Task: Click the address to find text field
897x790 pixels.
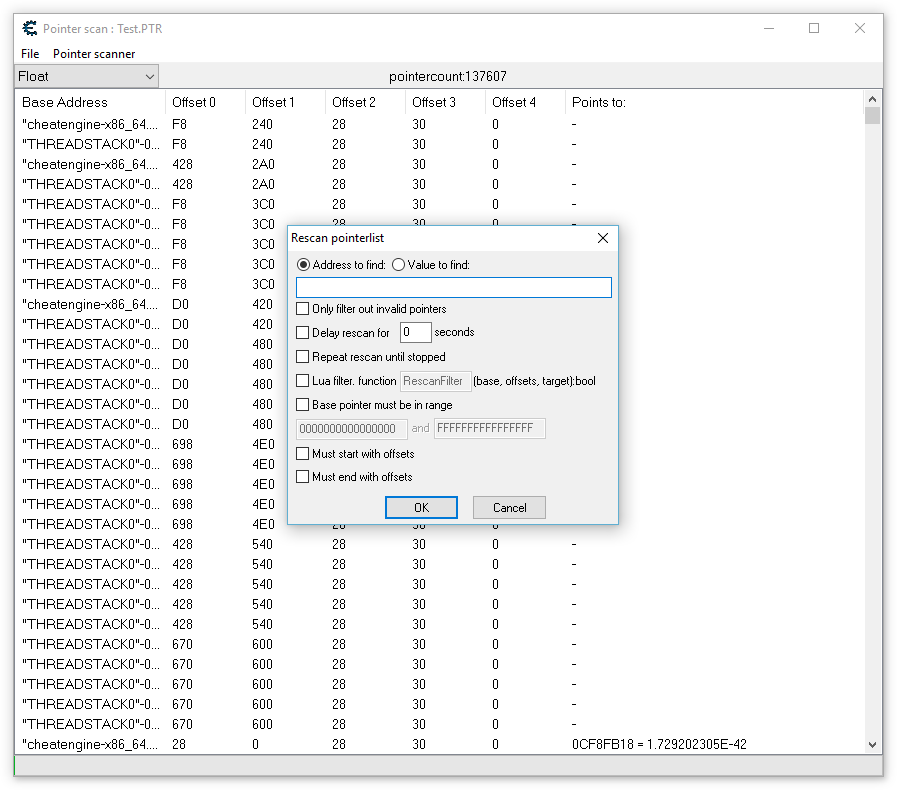Action: point(453,288)
